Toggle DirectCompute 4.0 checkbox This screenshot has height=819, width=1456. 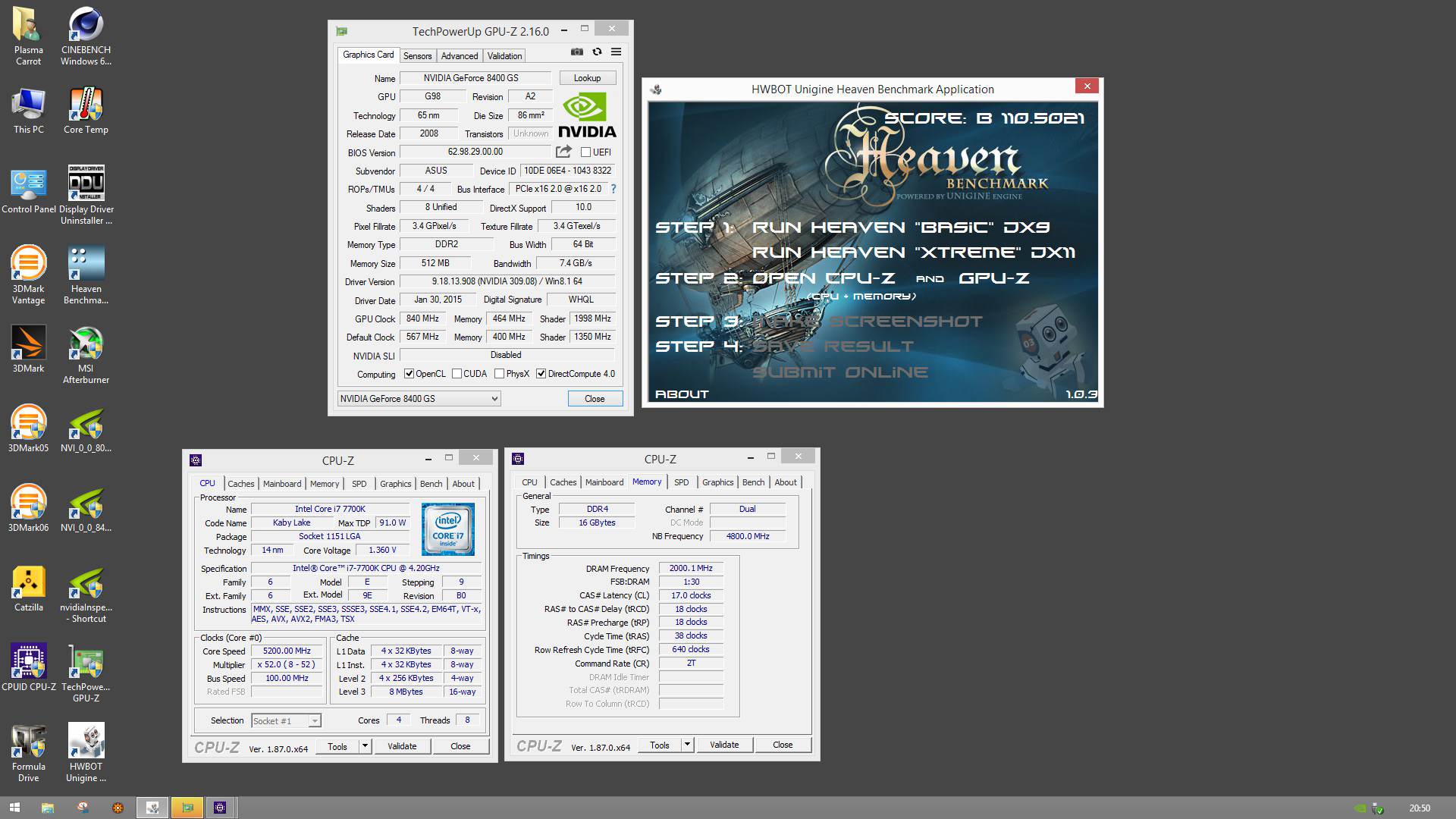(x=541, y=374)
